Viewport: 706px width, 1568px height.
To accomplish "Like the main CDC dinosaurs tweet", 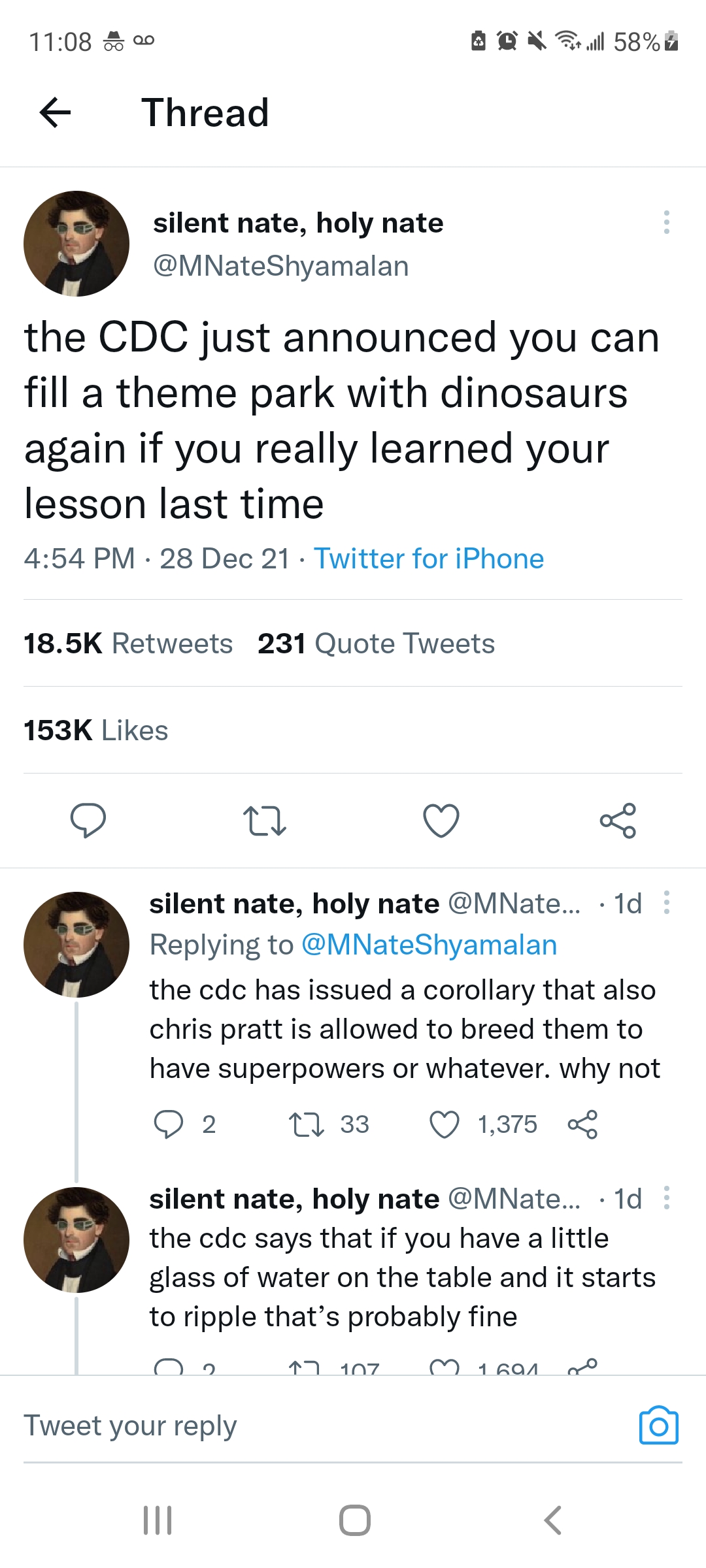I will (441, 820).
